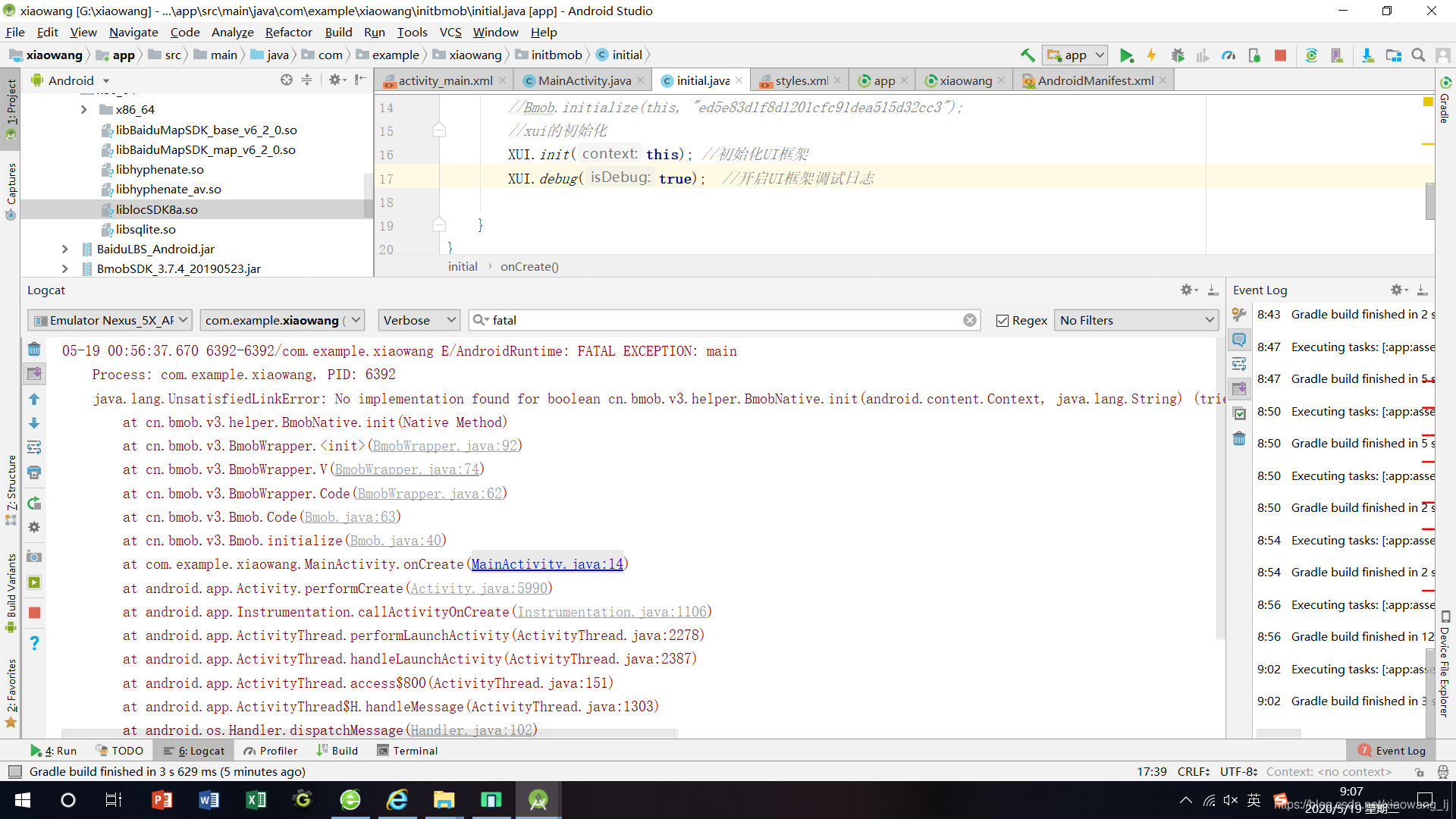
Task: Expand the BaiduLBS_Android.jar tree node
Action: (64, 249)
